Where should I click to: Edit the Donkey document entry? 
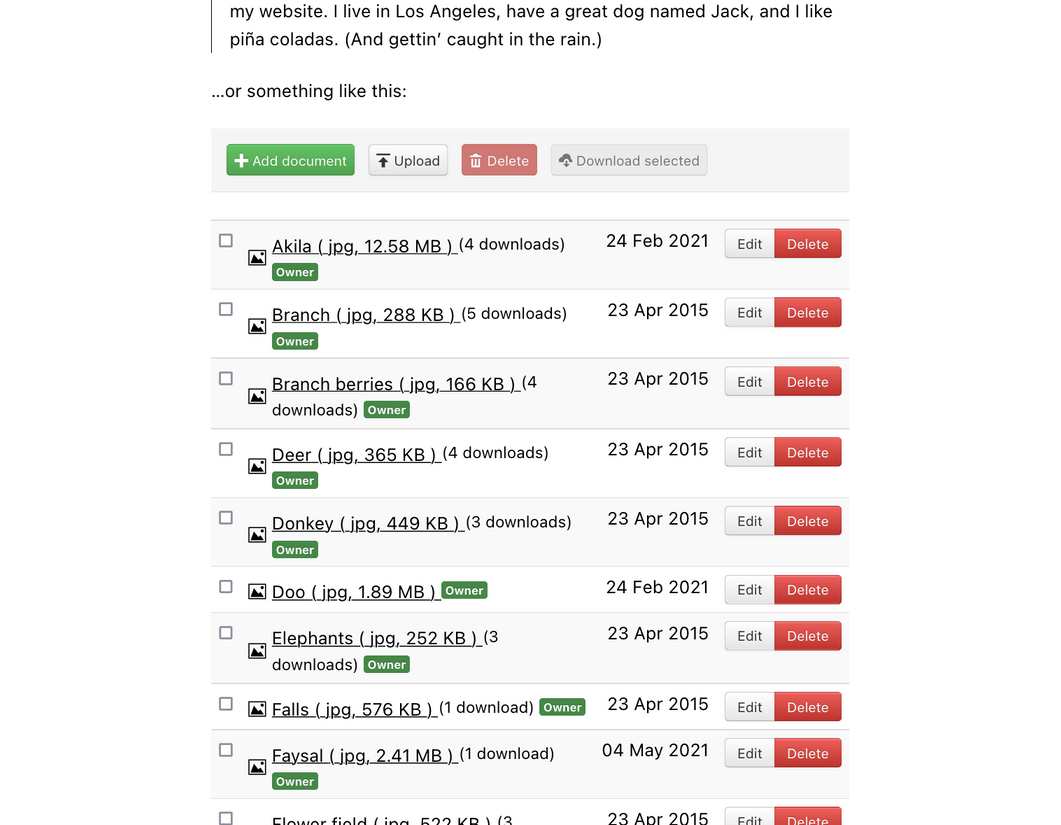[749, 521]
